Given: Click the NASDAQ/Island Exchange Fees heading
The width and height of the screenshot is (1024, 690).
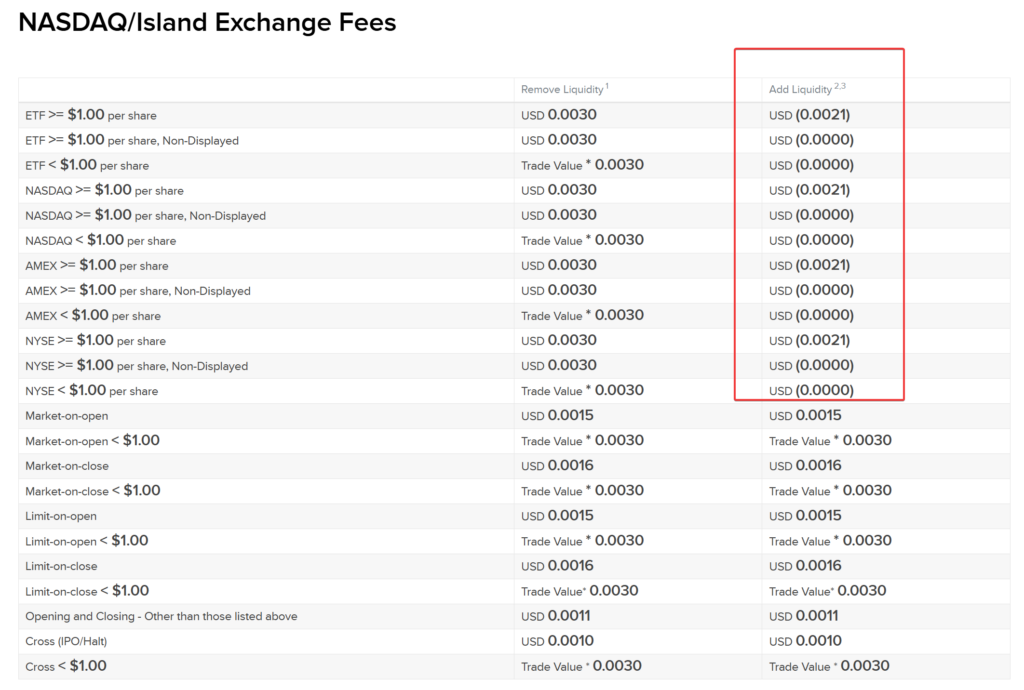Looking at the screenshot, I should click(x=207, y=22).
